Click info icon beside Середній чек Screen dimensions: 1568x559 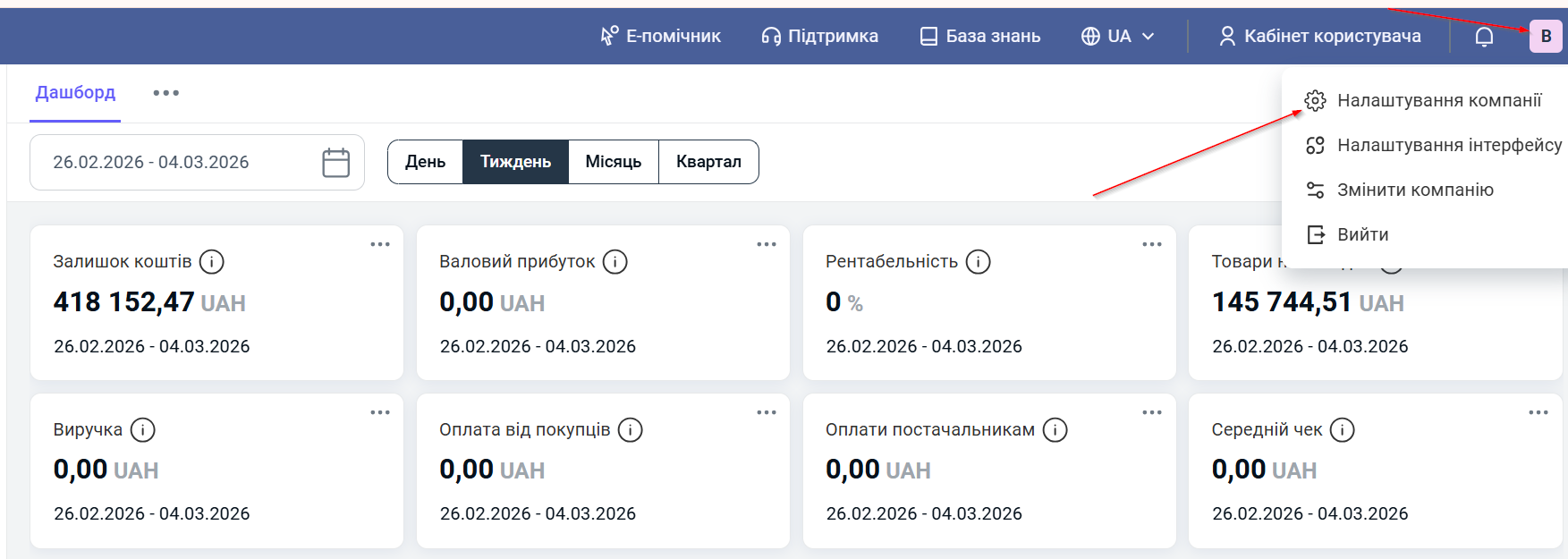pyautogui.click(x=1342, y=430)
